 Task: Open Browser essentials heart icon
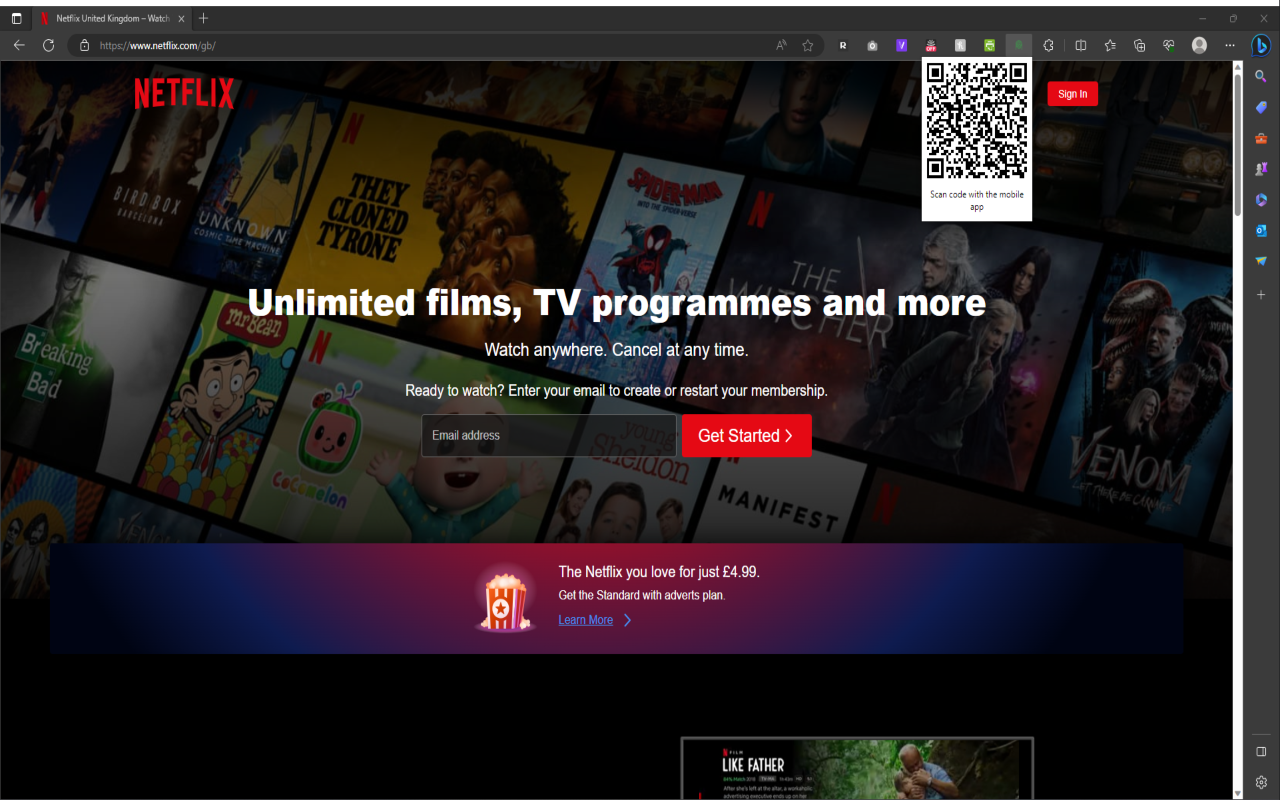coord(1168,45)
